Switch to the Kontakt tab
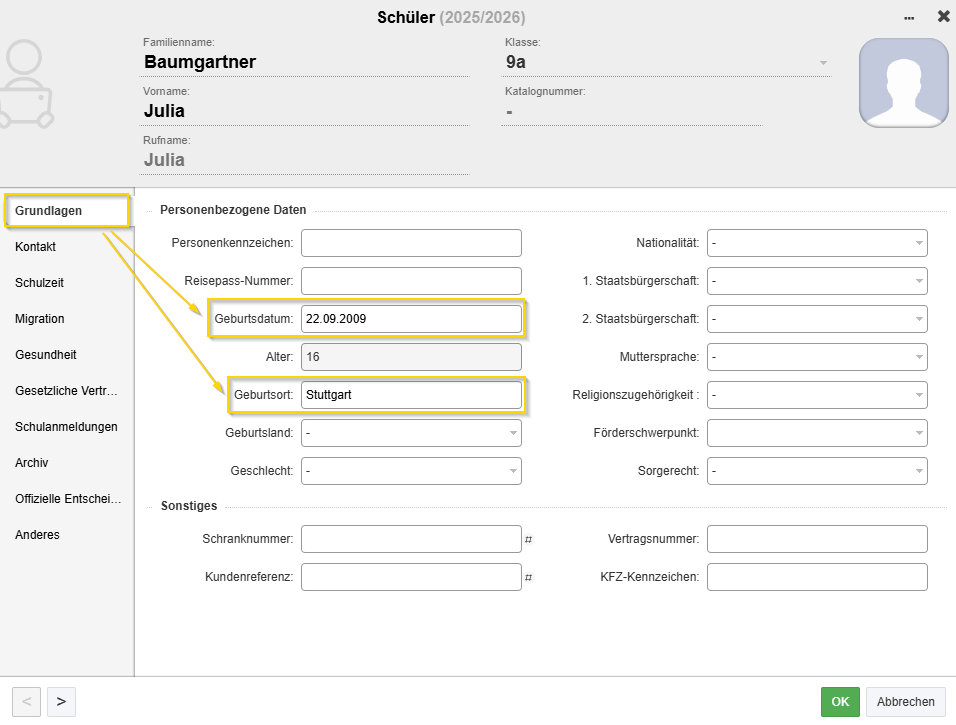 coord(36,247)
